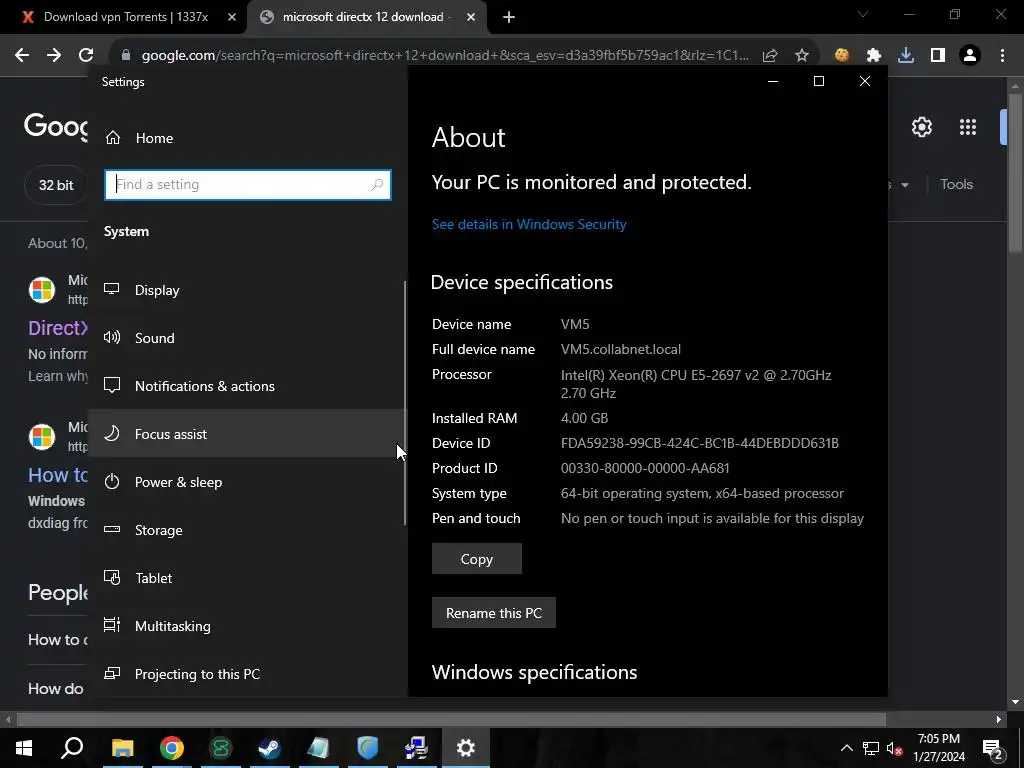
Task: Select the 32 bit search chip
Action: [x=56, y=185]
